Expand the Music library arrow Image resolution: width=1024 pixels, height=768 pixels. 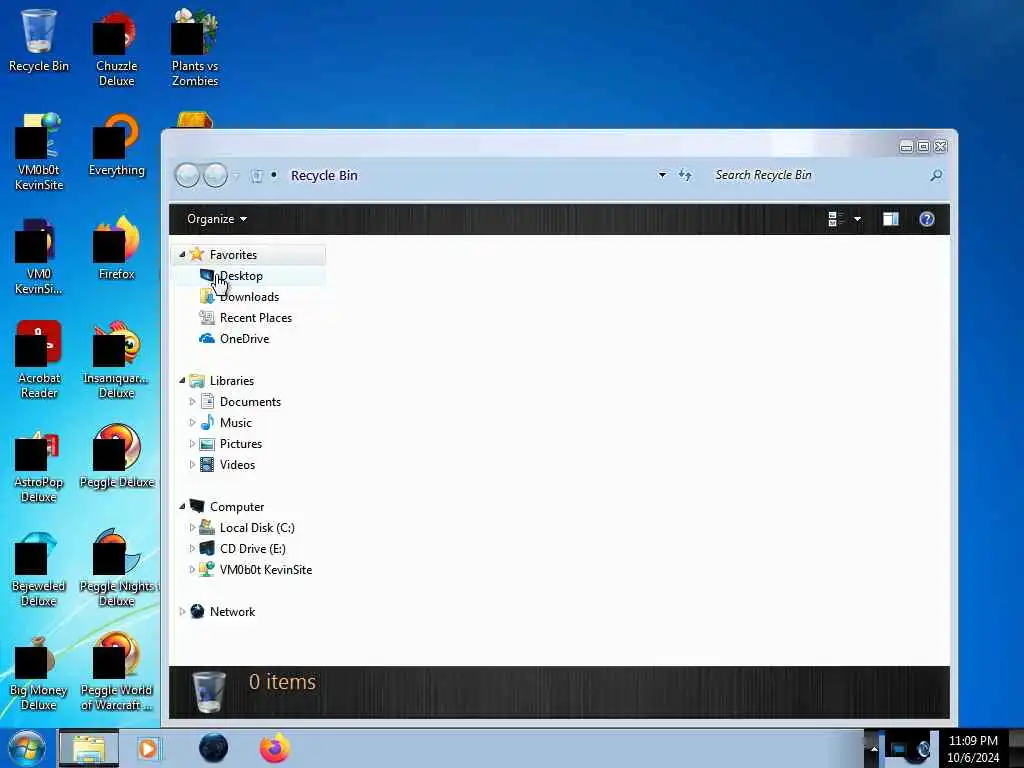(x=192, y=423)
